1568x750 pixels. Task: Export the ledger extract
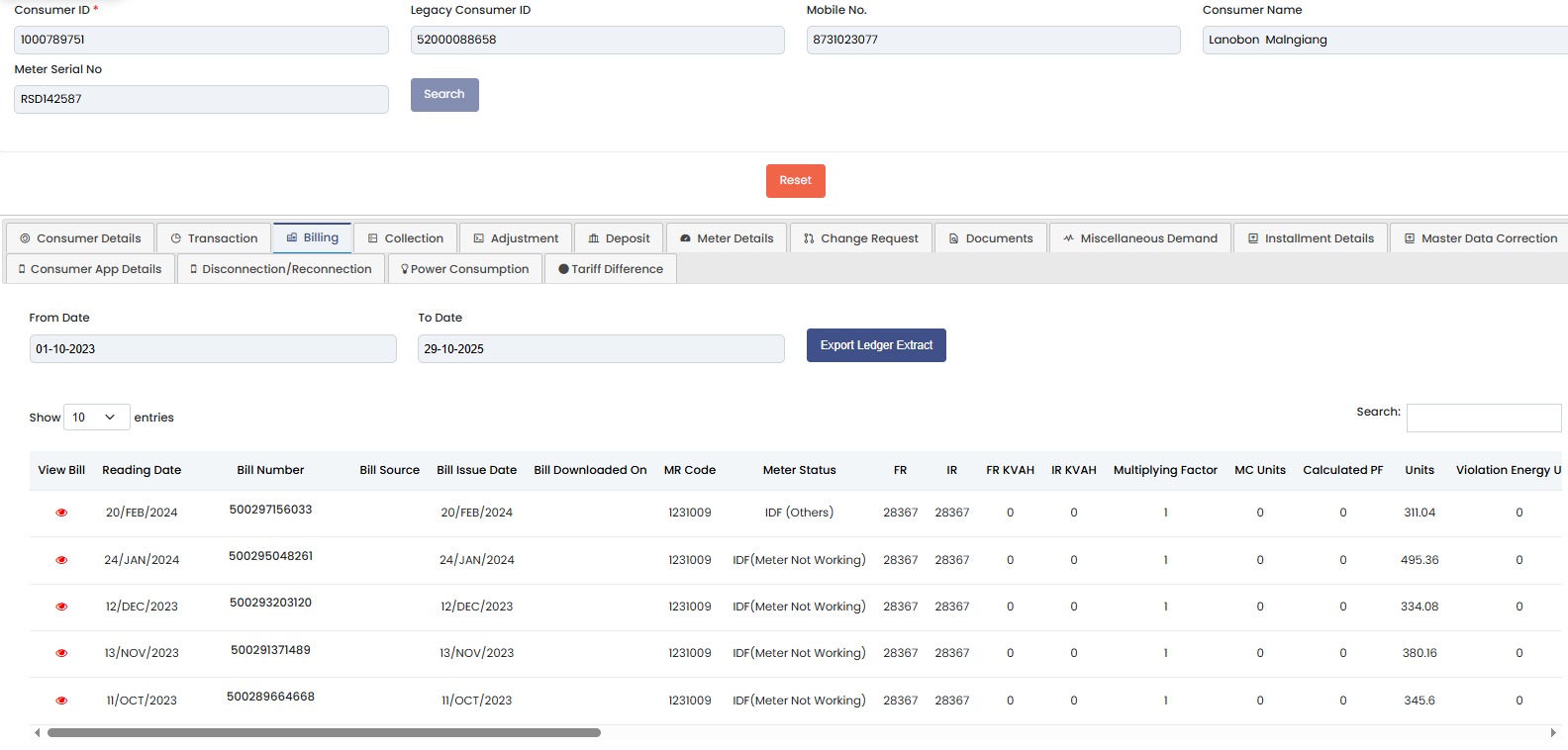[x=876, y=345]
